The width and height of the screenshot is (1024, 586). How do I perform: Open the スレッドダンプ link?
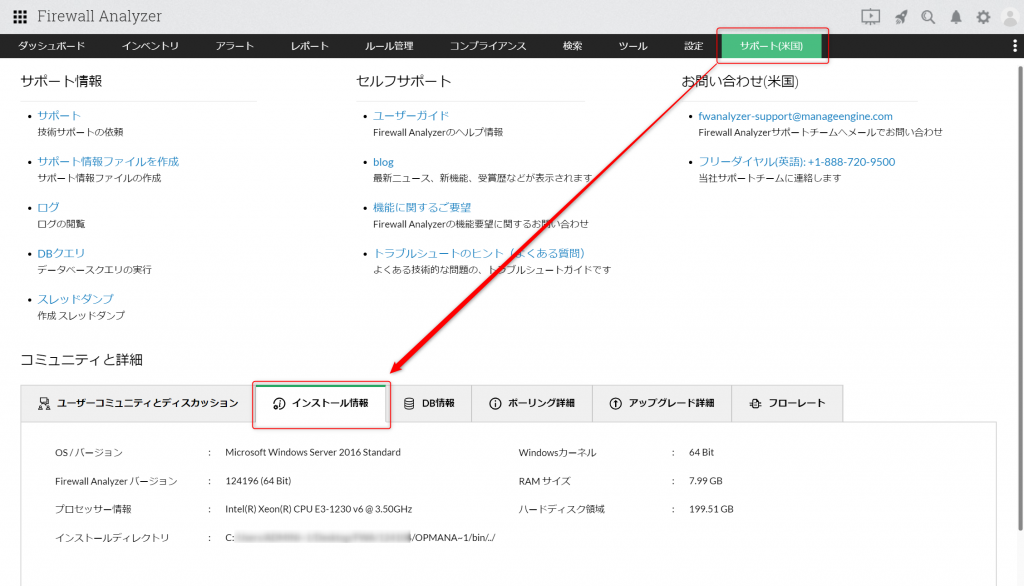pyautogui.click(x=75, y=299)
